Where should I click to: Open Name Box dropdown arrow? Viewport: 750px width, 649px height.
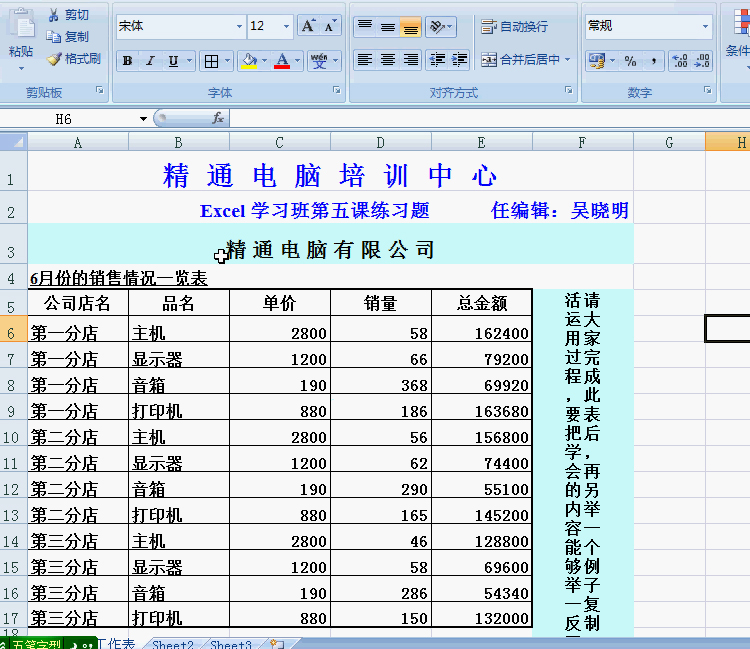coord(143,119)
